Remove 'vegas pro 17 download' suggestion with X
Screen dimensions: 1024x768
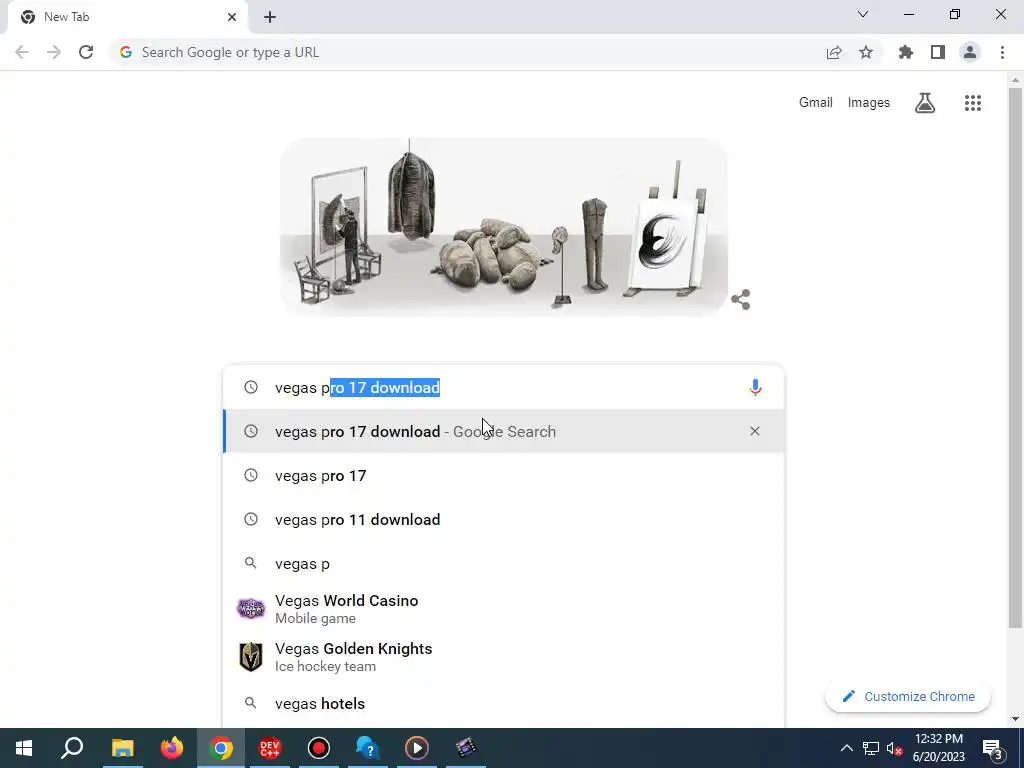coord(755,431)
